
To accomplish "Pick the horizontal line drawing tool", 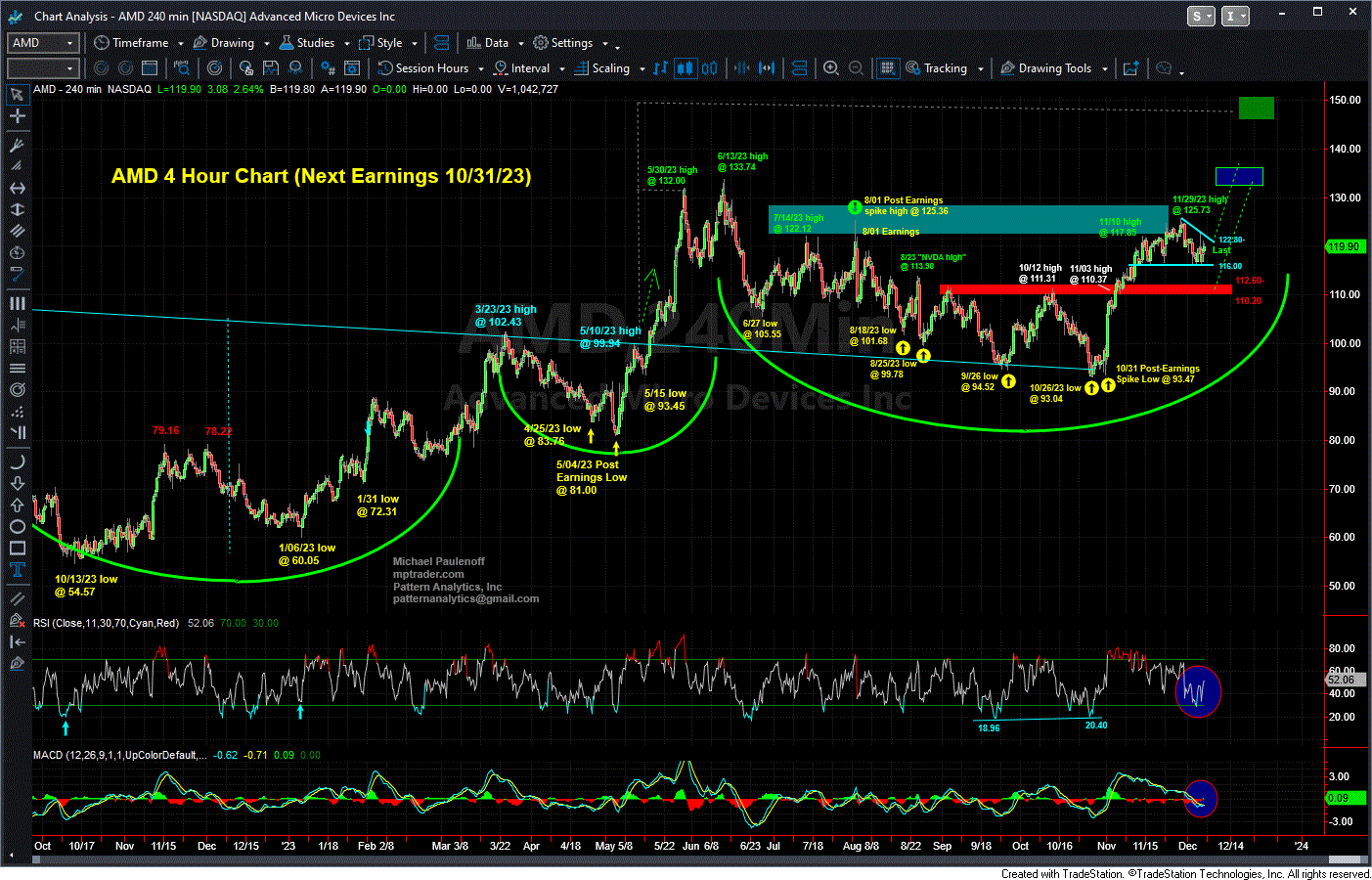I will click(x=17, y=188).
